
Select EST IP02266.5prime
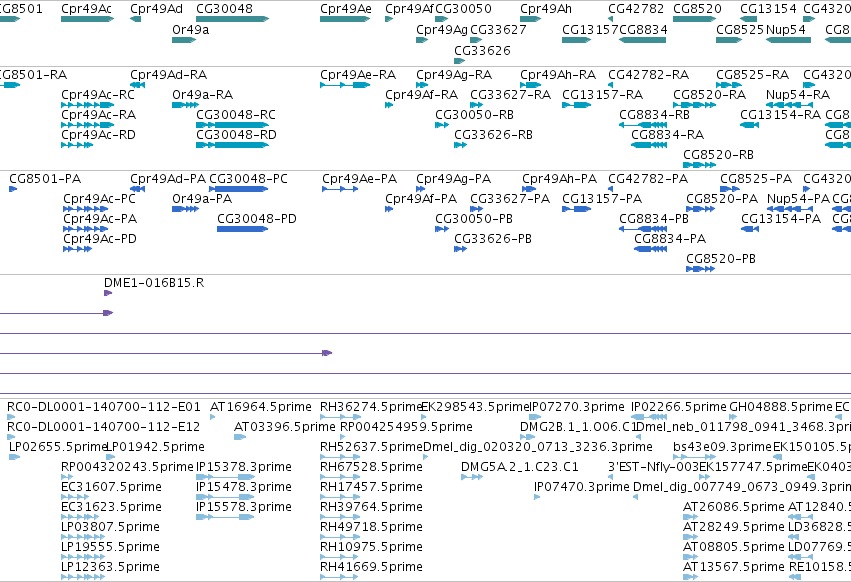[678, 407]
